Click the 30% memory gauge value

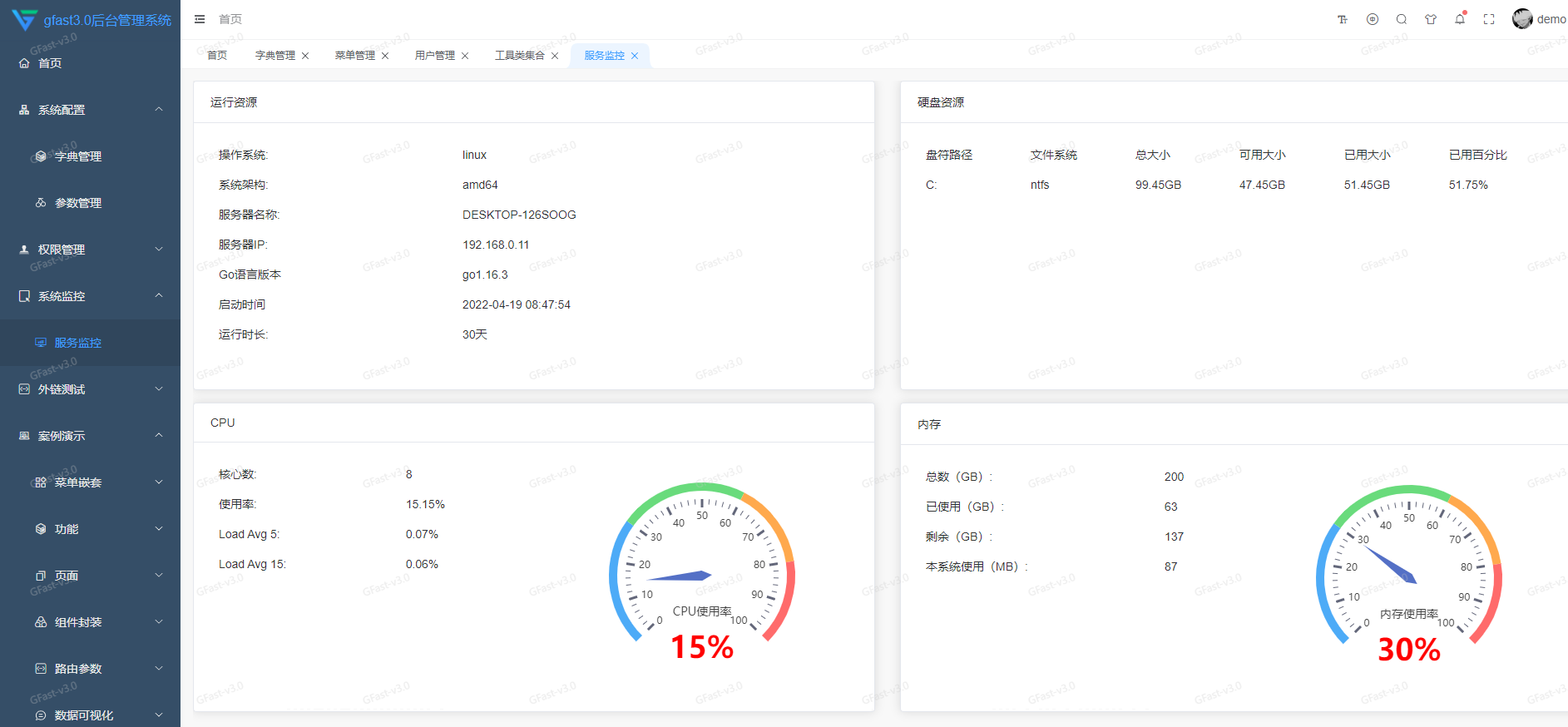[1409, 650]
